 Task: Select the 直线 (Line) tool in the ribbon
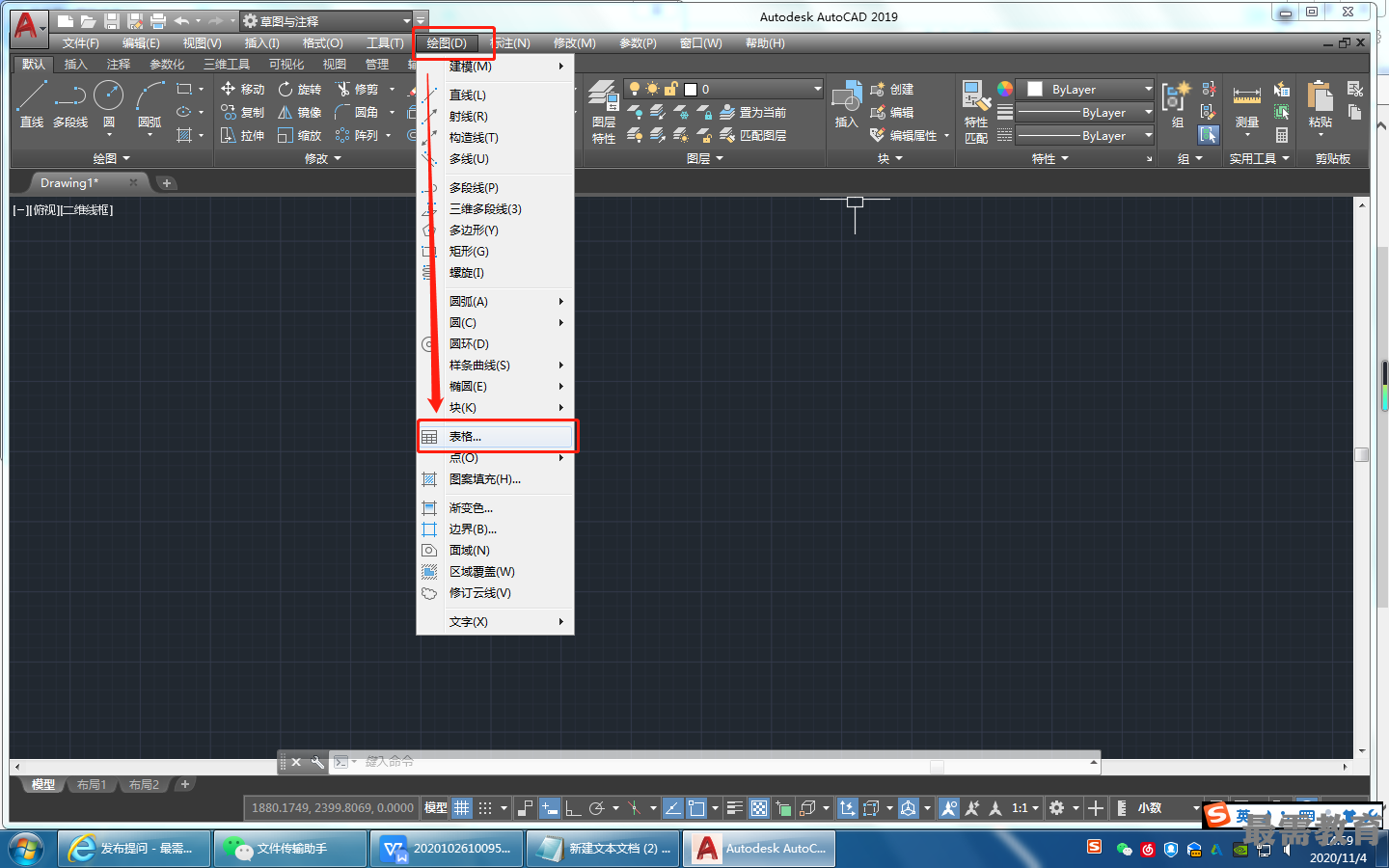pyautogui.click(x=31, y=104)
